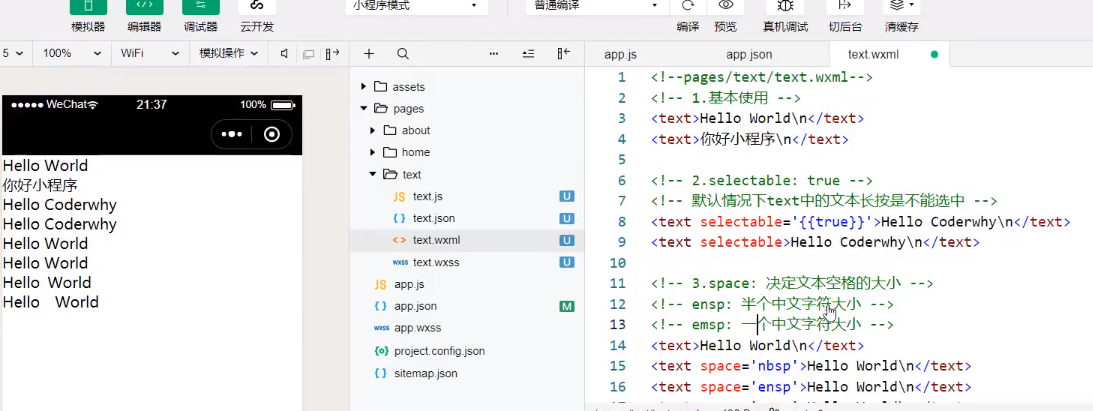Hide the file tree panel icon

tap(564, 53)
